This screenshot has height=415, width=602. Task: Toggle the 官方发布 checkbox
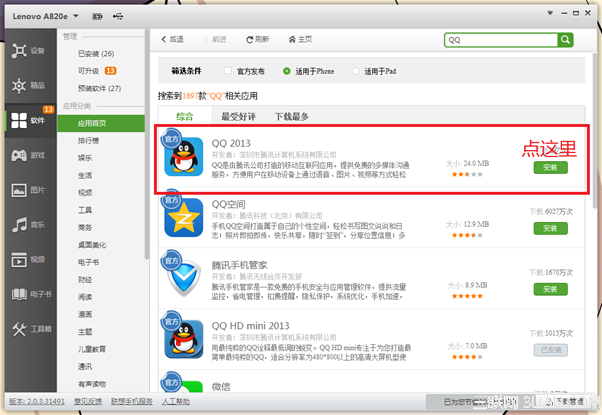pos(228,71)
